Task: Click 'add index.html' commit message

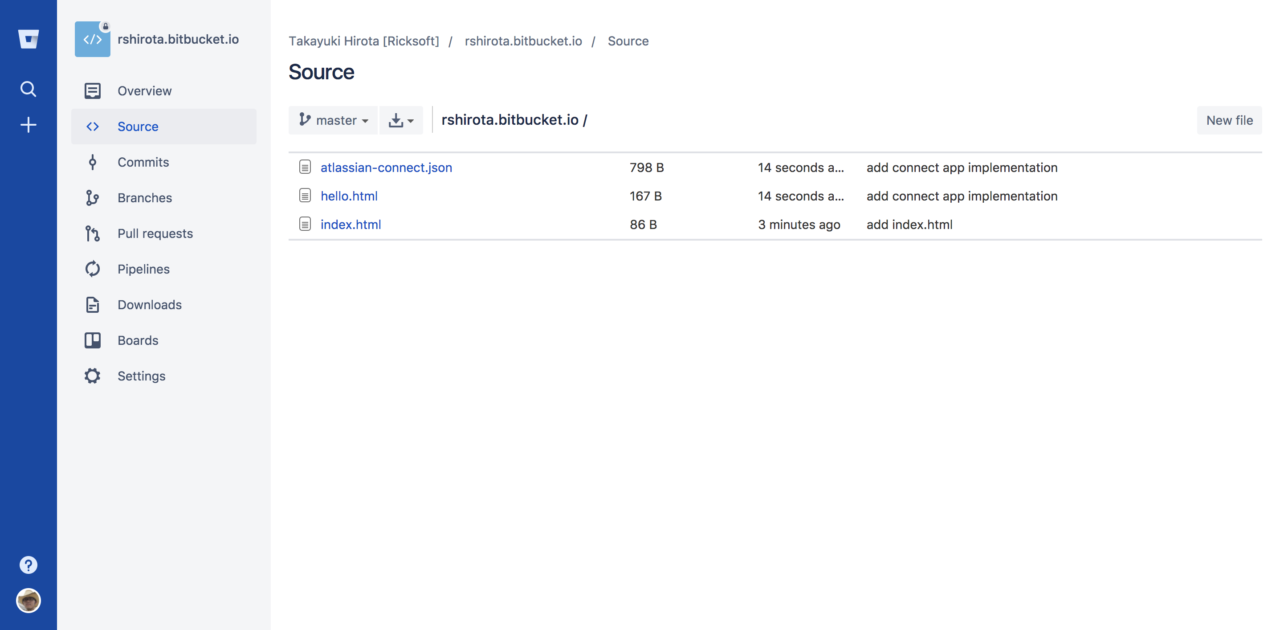Action: pos(909,225)
